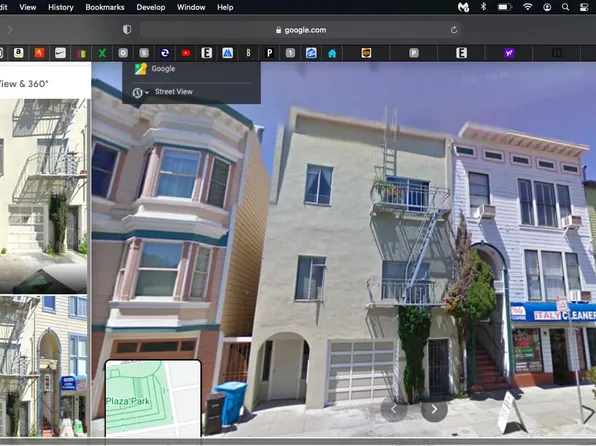596x446 pixels.
Task: Switch to the Yahoo tab
Action: coord(509,53)
